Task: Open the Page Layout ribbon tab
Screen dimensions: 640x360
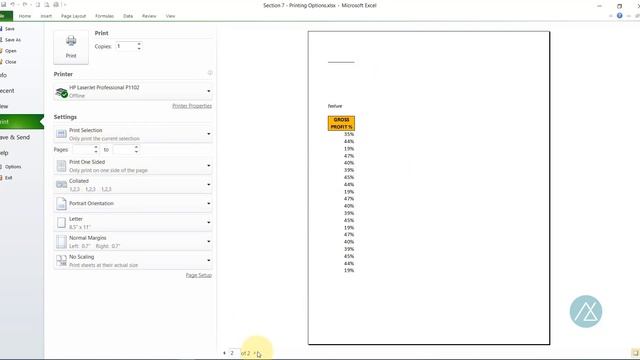Action: pos(73,16)
